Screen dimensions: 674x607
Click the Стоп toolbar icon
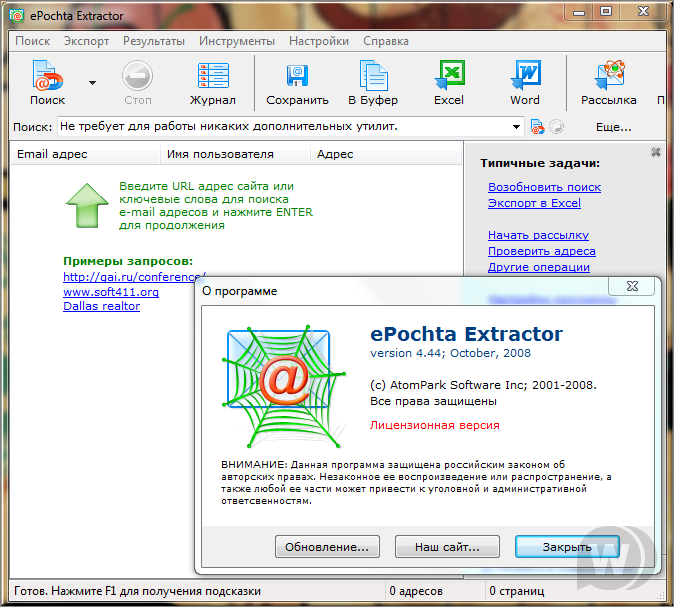point(138,83)
